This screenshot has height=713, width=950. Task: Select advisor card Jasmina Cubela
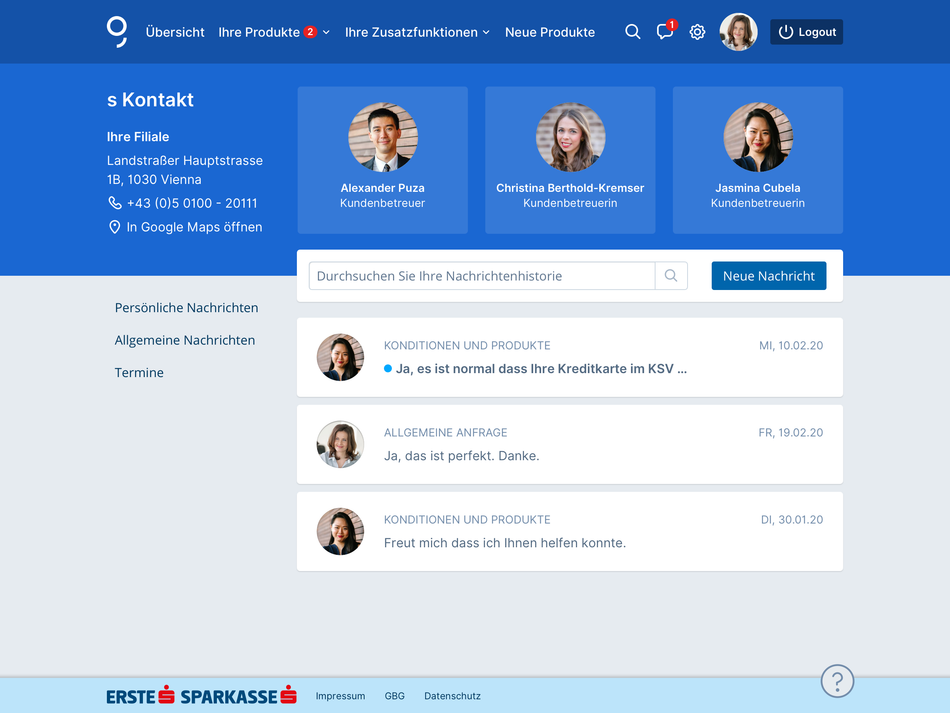[758, 160]
